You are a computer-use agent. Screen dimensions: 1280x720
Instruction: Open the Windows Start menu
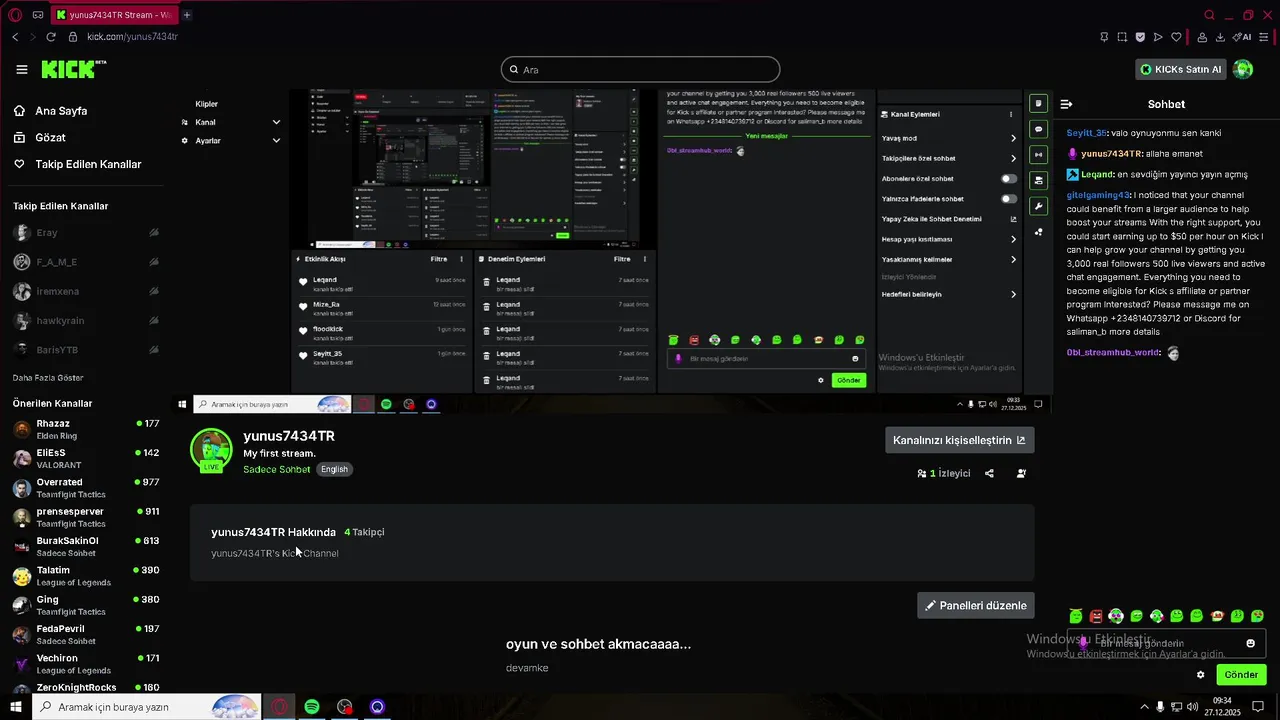click(x=16, y=707)
